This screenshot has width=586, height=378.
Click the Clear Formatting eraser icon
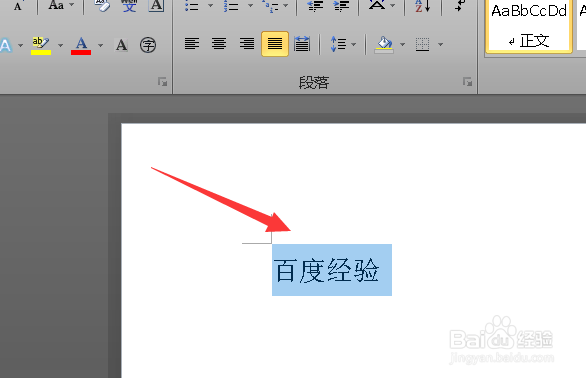[x=102, y=5]
